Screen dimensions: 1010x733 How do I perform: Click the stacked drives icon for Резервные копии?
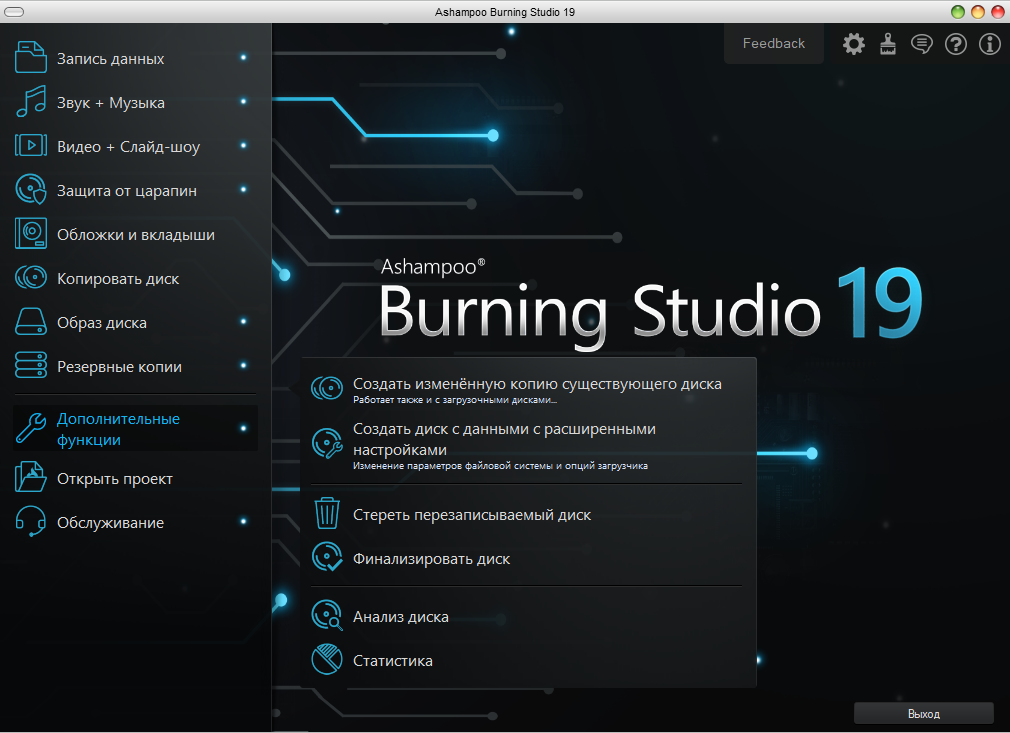pos(31,365)
